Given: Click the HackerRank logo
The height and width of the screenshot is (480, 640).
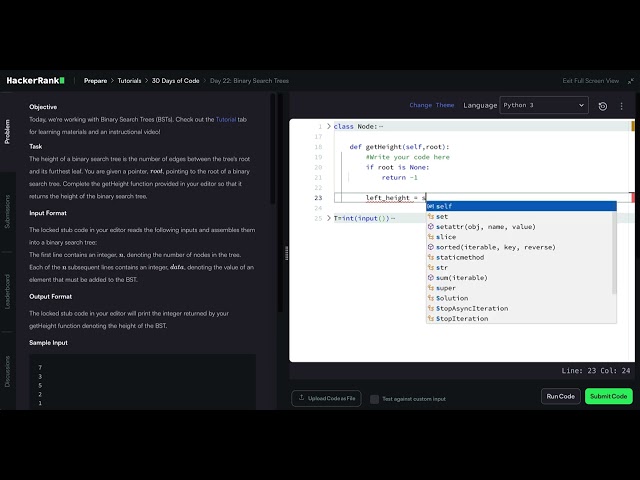Looking at the screenshot, I should coord(36,80).
